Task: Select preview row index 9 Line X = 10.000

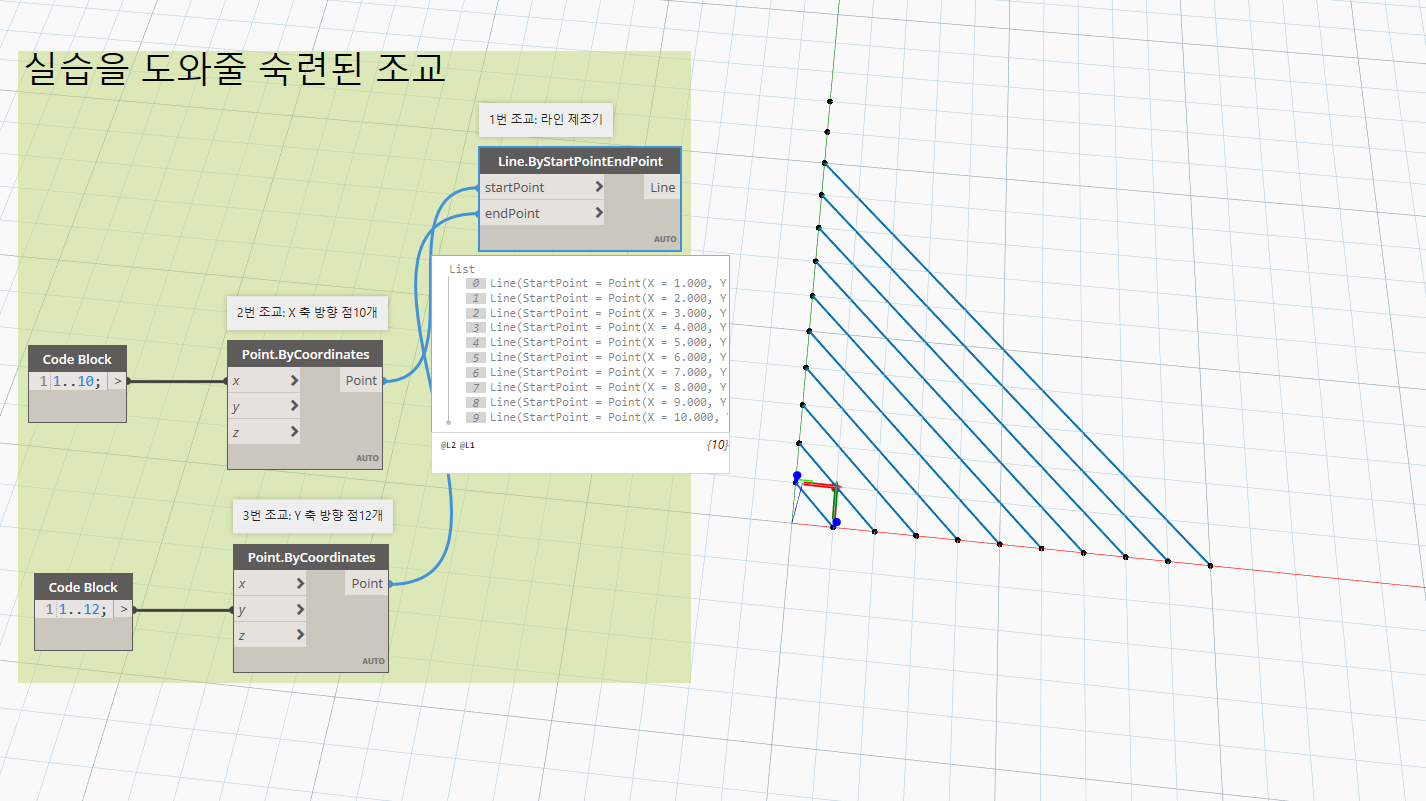Action: (x=596, y=417)
